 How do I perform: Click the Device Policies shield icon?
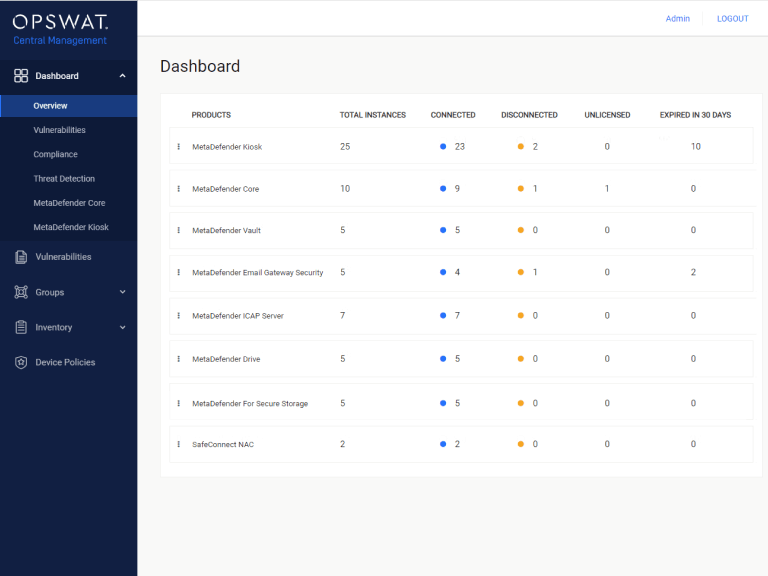(21, 362)
